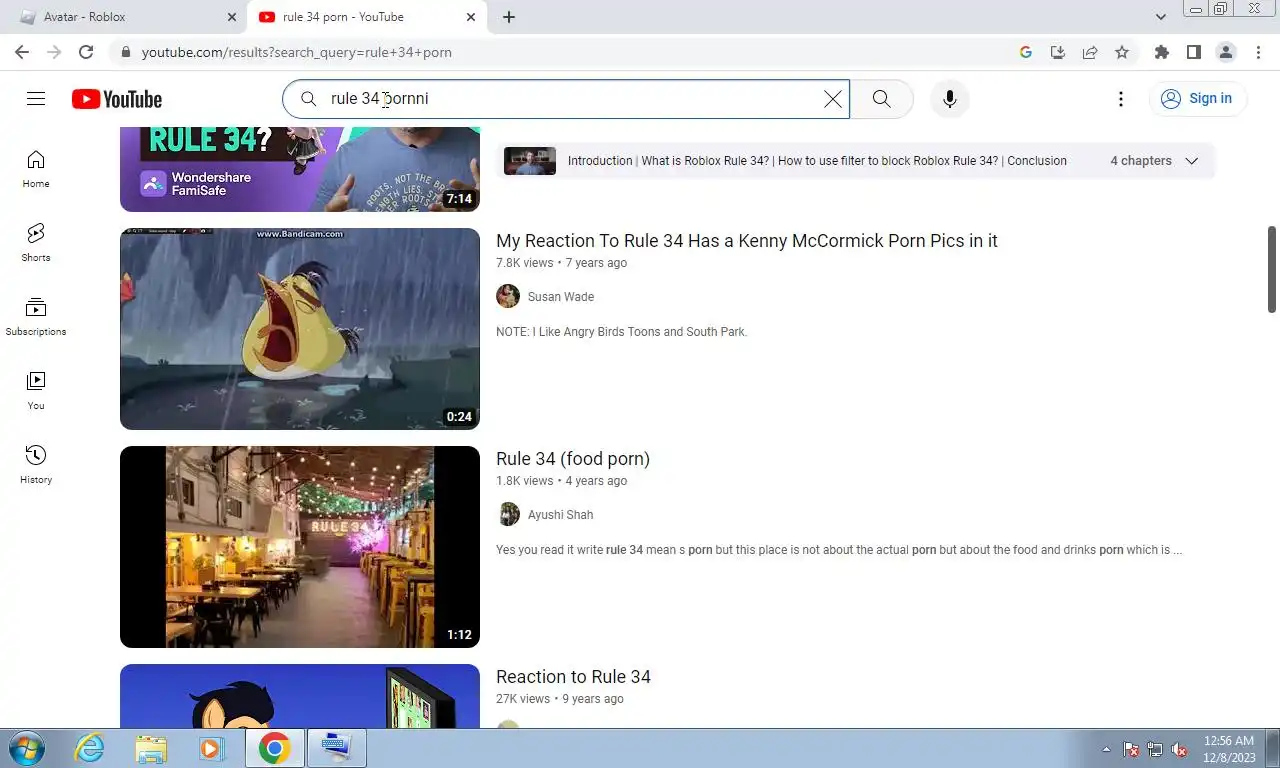Image resolution: width=1280 pixels, height=768 pixels.
Task: Open the YouTube hamburger guide menu
Action: pos(36,98)
